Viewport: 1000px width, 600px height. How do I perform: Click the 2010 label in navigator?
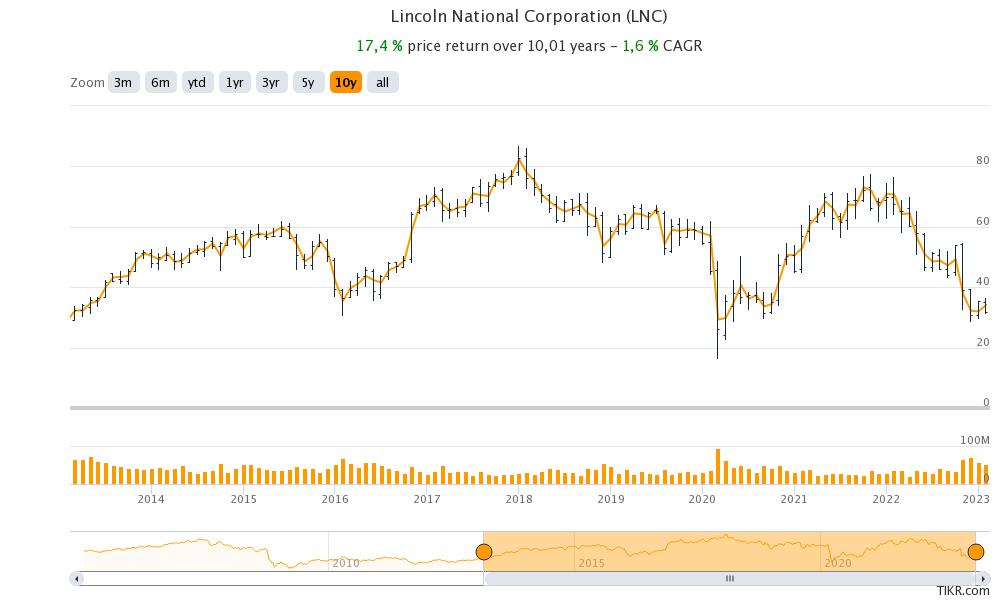pos(346,563)
